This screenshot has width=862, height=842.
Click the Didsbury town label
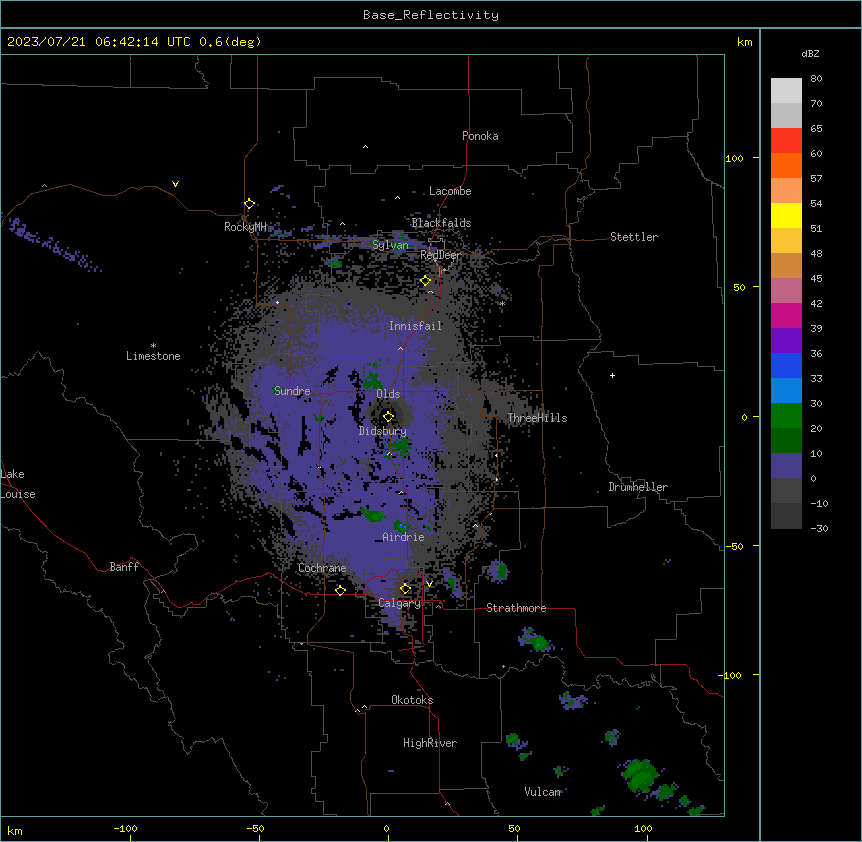pos(382,431)
